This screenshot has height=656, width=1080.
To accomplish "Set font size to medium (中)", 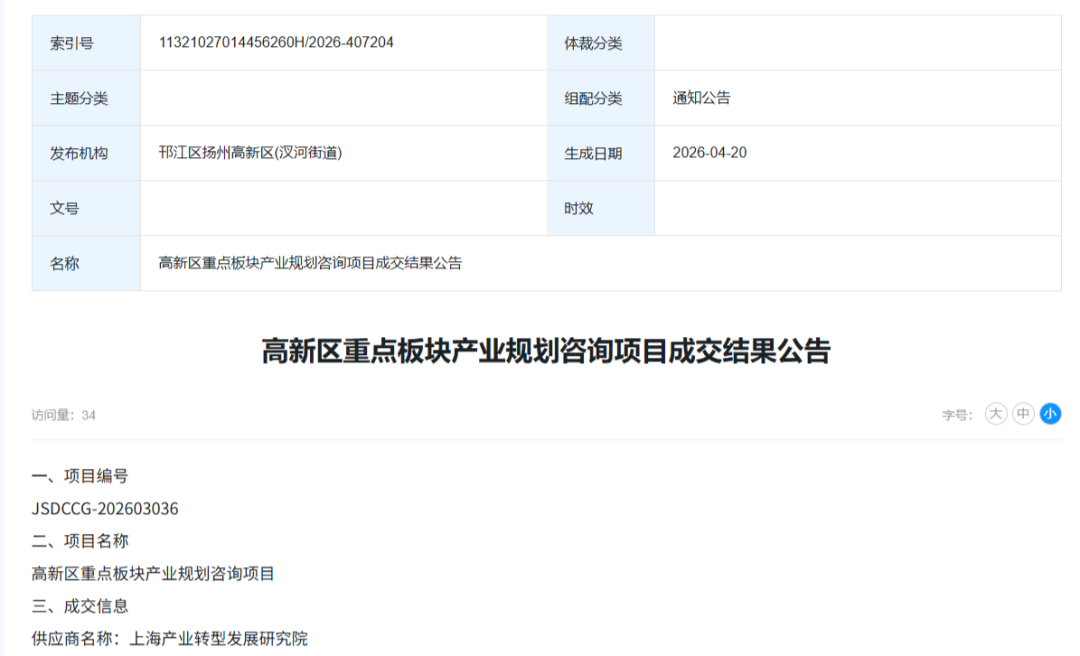I will pos(1023,413).
